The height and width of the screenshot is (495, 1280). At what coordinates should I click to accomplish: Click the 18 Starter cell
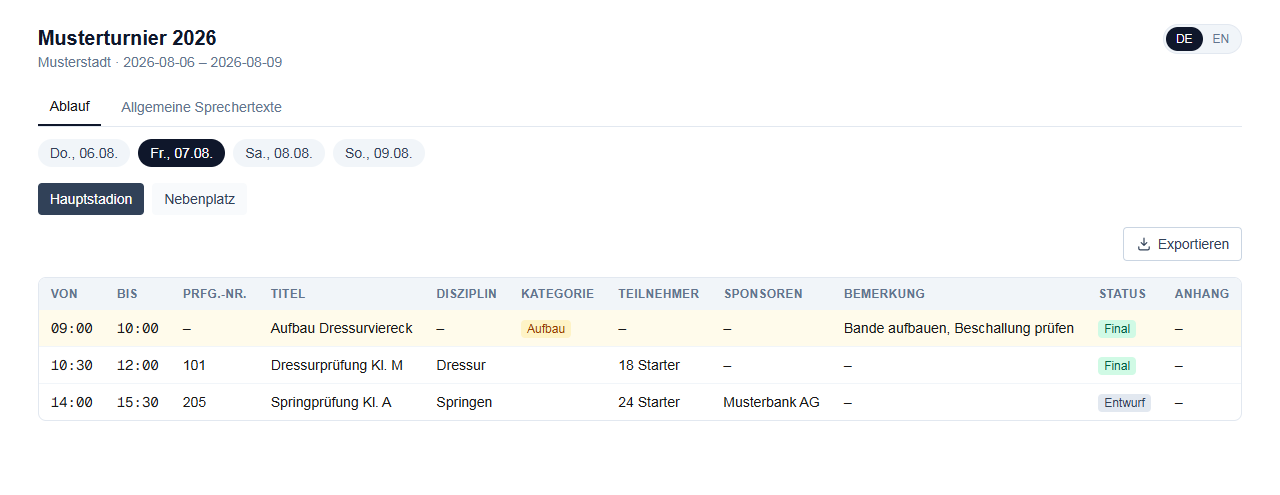pos(649,365)
